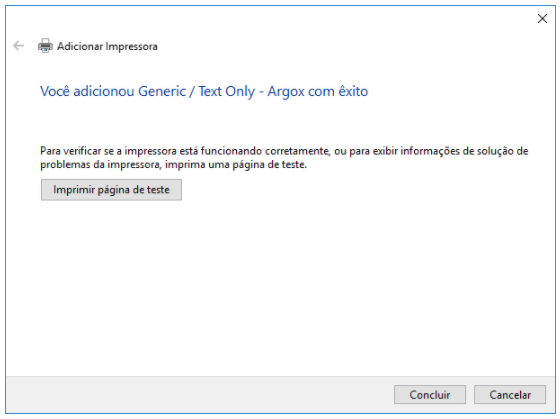Go back to the previous wizard step
Image resolution: width=560 pixels, height=419 pixels.
pyautogui.click(x=18, y=46)
